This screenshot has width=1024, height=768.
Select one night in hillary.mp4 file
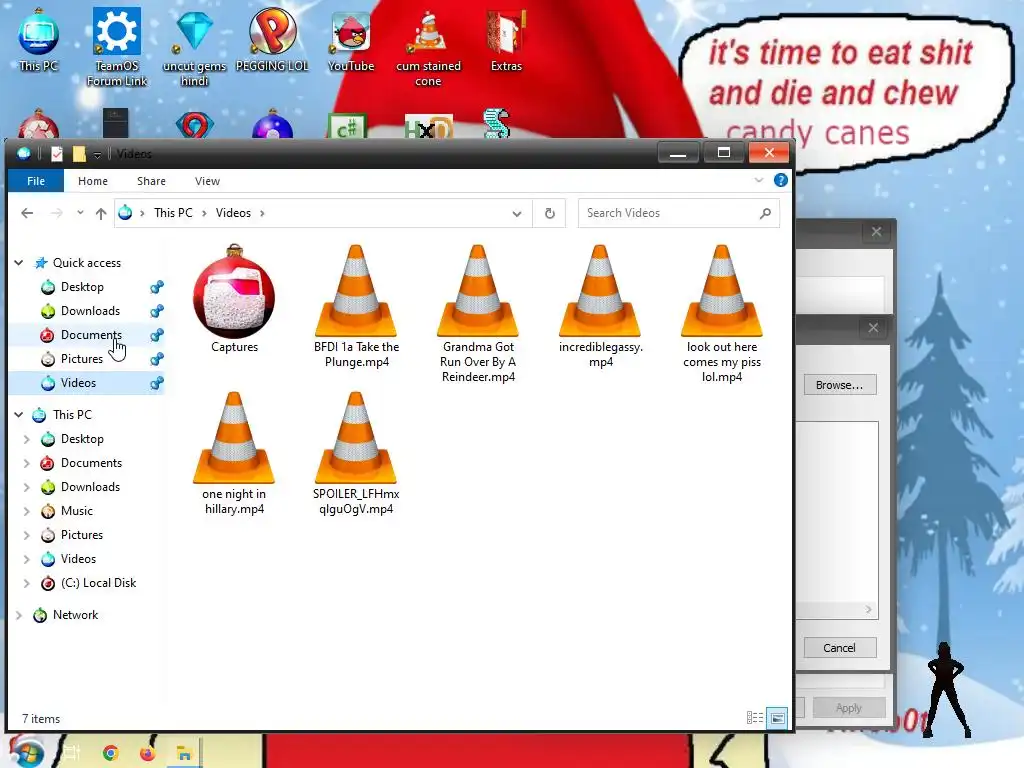coord(234,453)
